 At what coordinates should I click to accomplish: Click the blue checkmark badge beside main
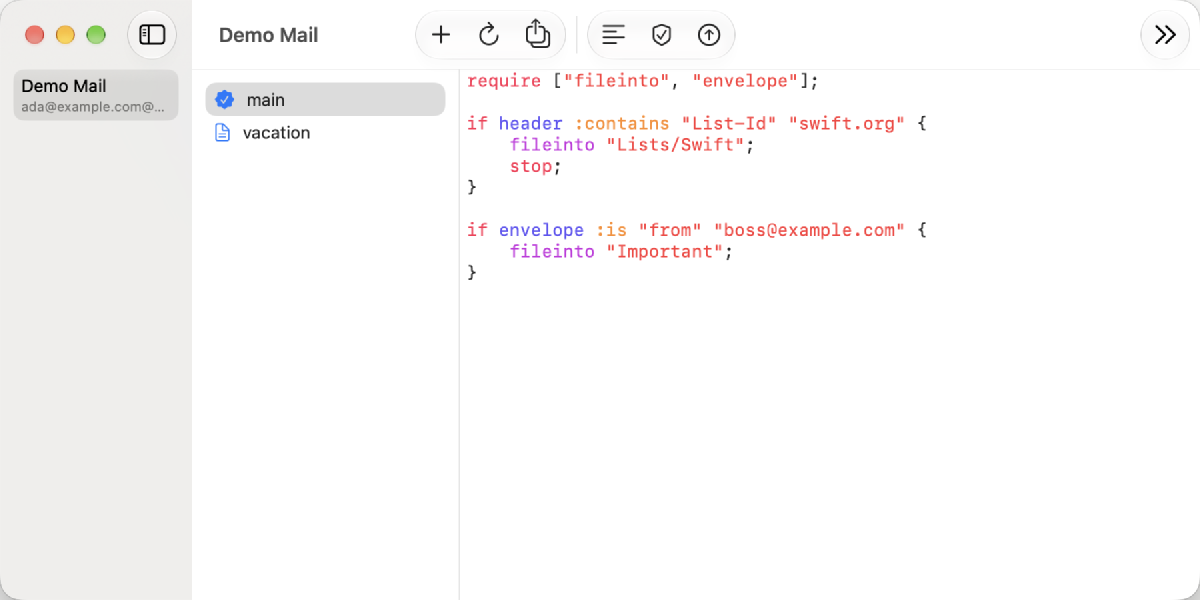[x=225, y=99]
